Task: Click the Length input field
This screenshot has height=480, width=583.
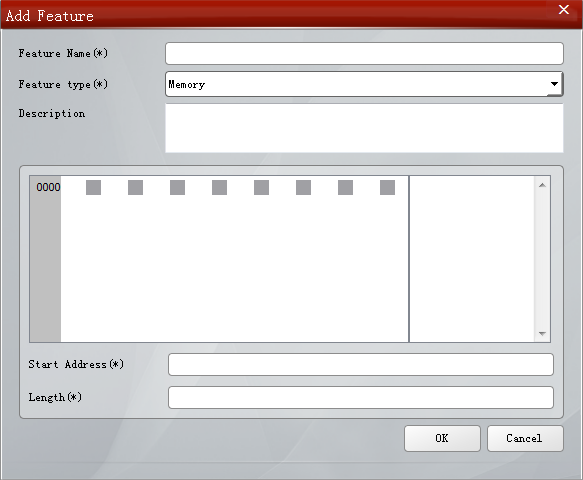Action: [x=361, y=397]
